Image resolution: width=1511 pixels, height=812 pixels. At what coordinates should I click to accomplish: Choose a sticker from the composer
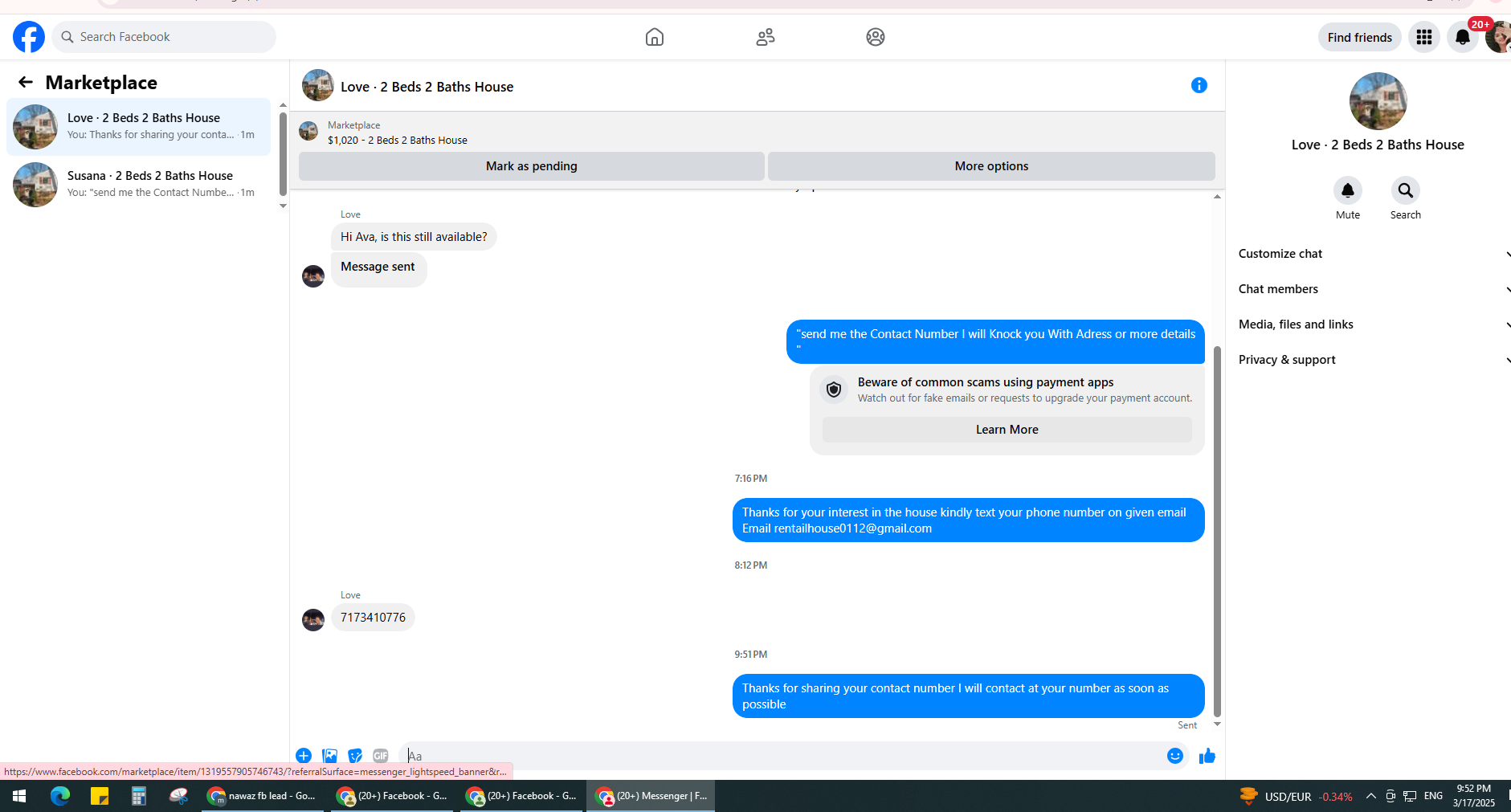[355, 756]
